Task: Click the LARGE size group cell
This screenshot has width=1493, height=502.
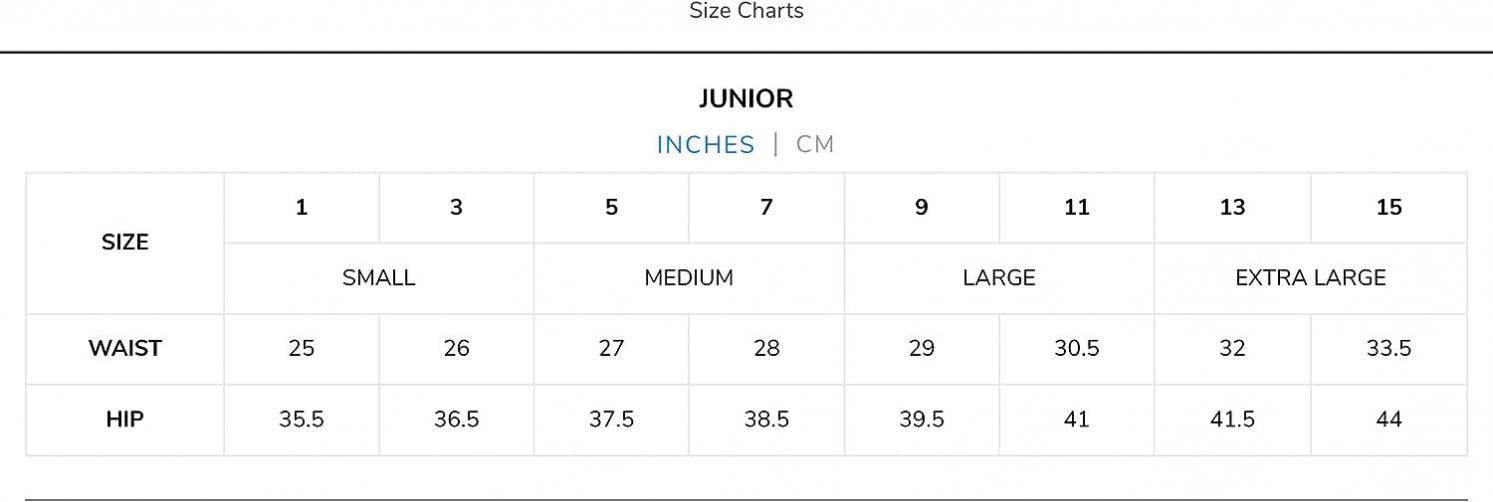Action: click(x=999, y=278)
